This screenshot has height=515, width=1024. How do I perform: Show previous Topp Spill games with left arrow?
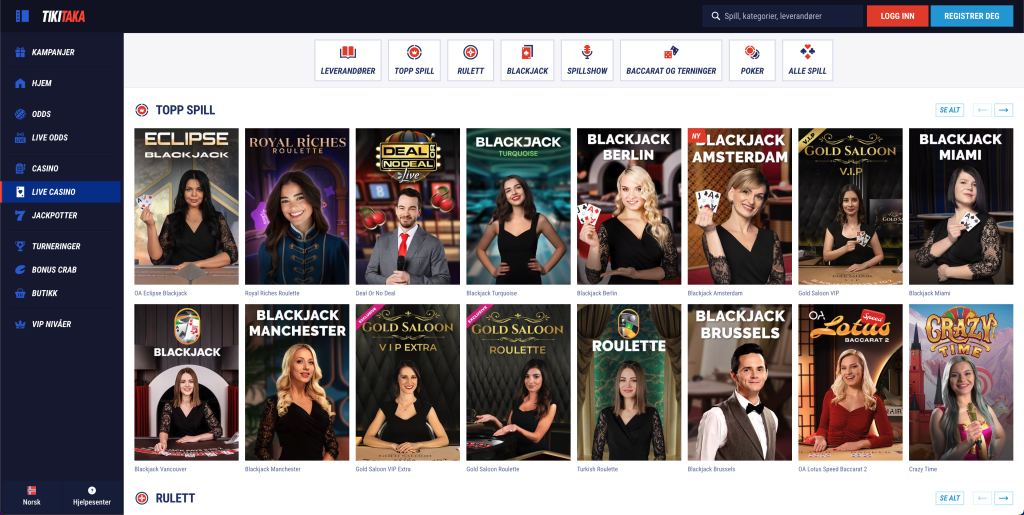pos(982,110)
